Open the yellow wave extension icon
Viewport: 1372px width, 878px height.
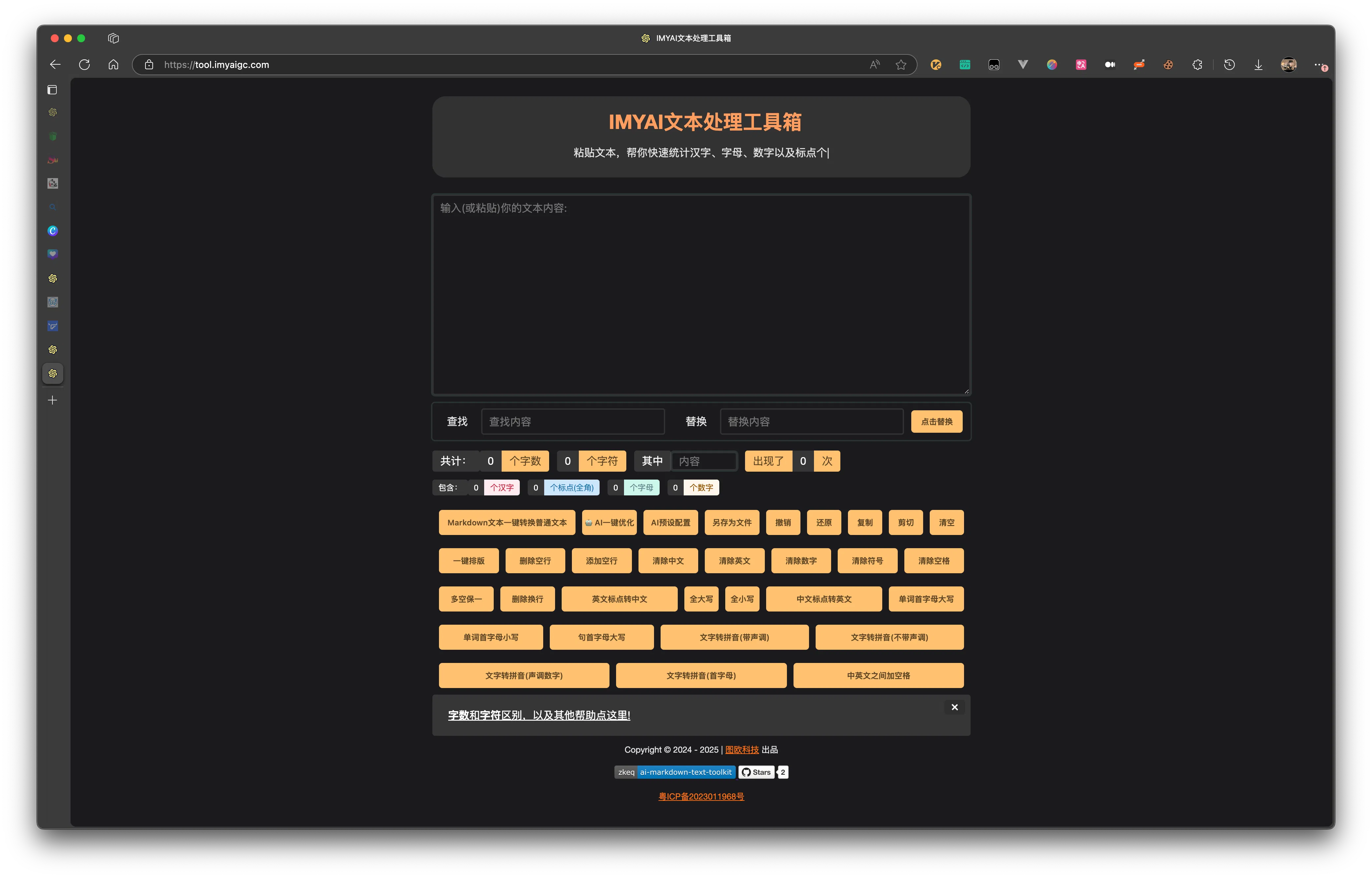pos(936,64)
